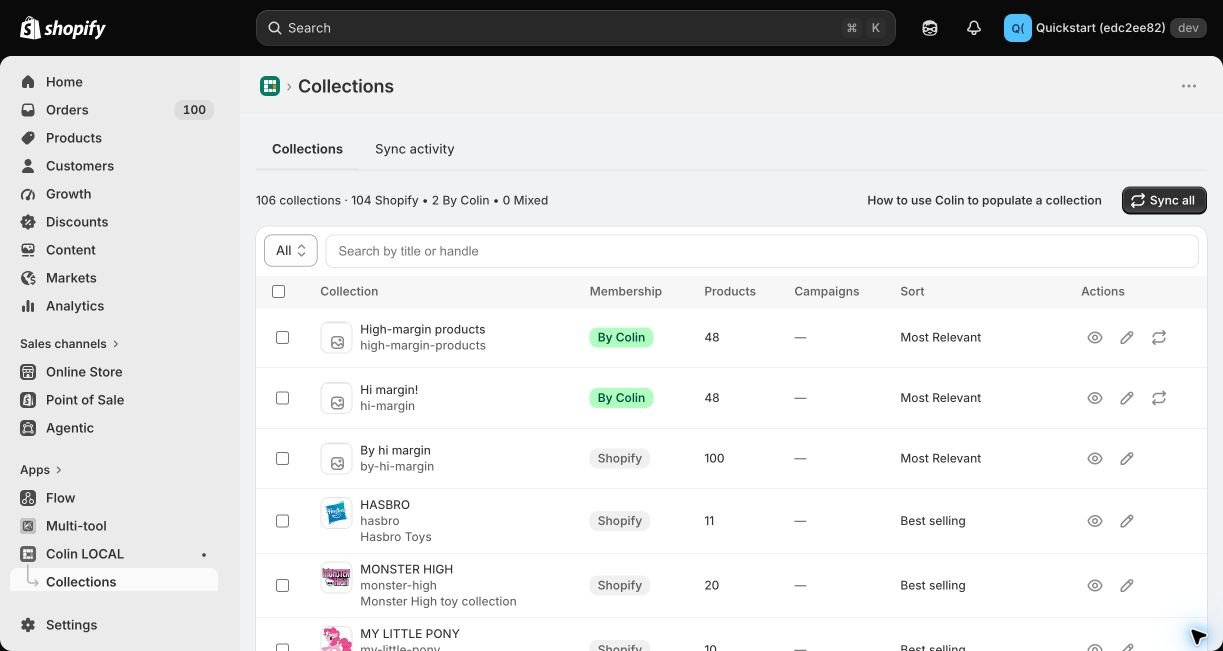Switch to the Collections tab

click(307, 149)
